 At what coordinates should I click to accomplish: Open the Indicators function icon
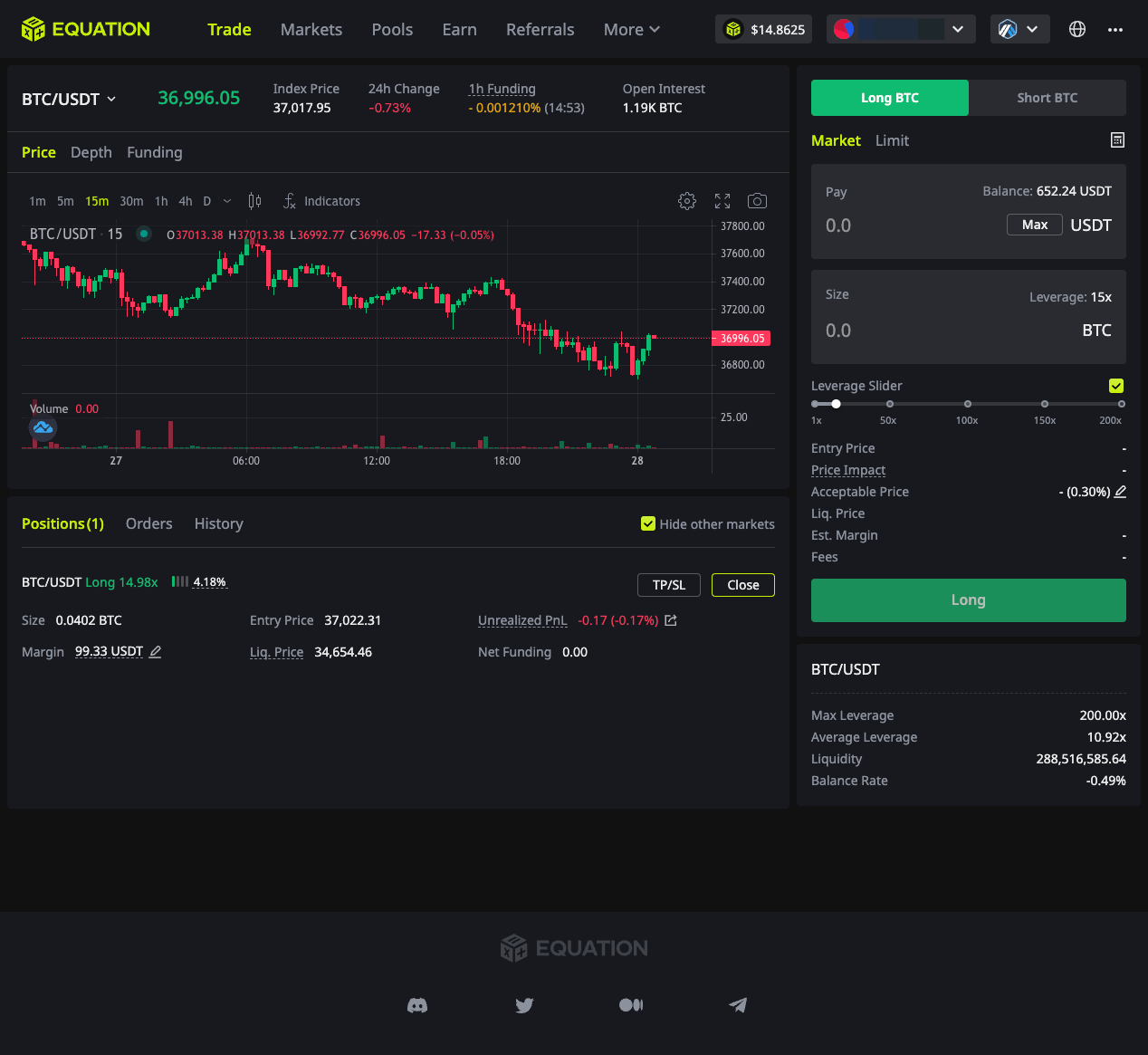point(290,201)
